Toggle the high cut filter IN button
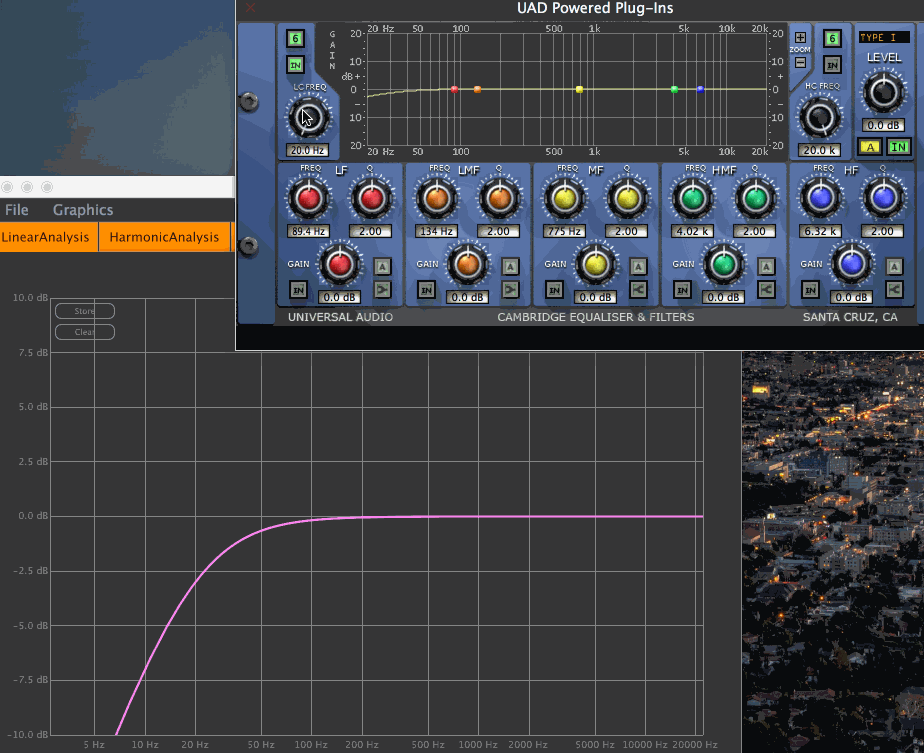This screenshot has width=924, height=753. coord(832,65)
